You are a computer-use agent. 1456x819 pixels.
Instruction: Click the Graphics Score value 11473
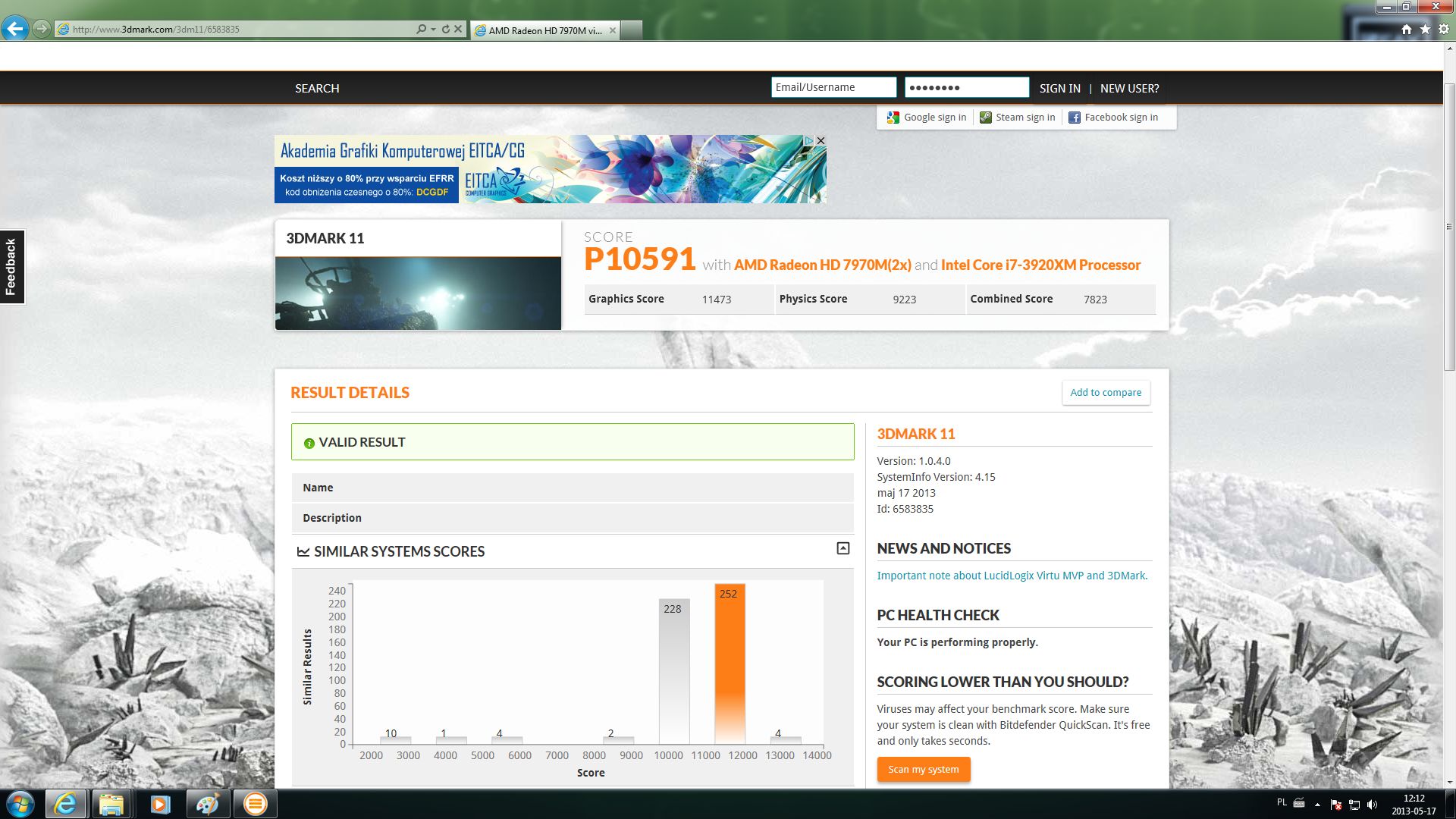pyautogui.click(x=717, y=300)
